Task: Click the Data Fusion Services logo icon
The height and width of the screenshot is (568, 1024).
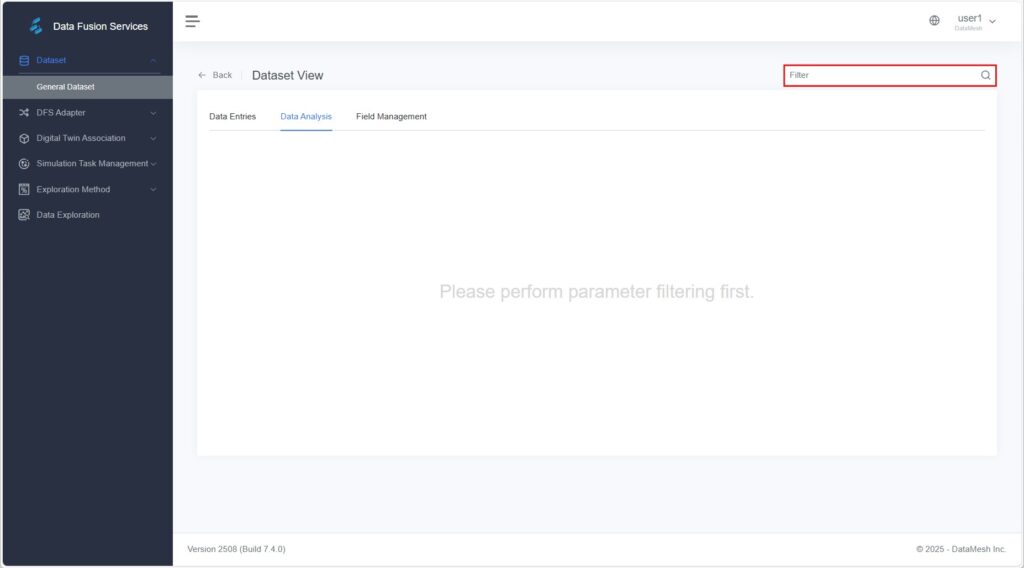Action: [37, 26]
